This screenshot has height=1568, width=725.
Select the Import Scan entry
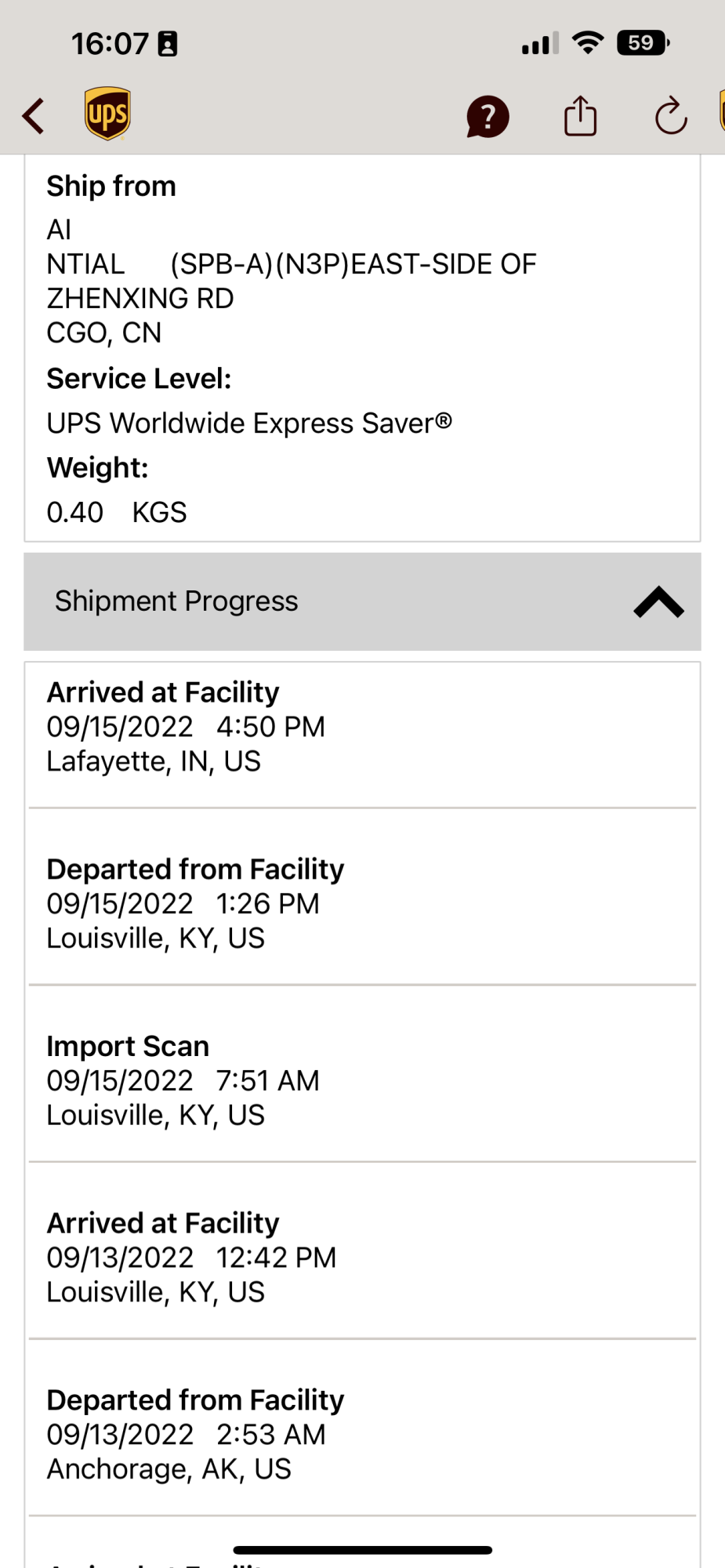pos(362,1080)
